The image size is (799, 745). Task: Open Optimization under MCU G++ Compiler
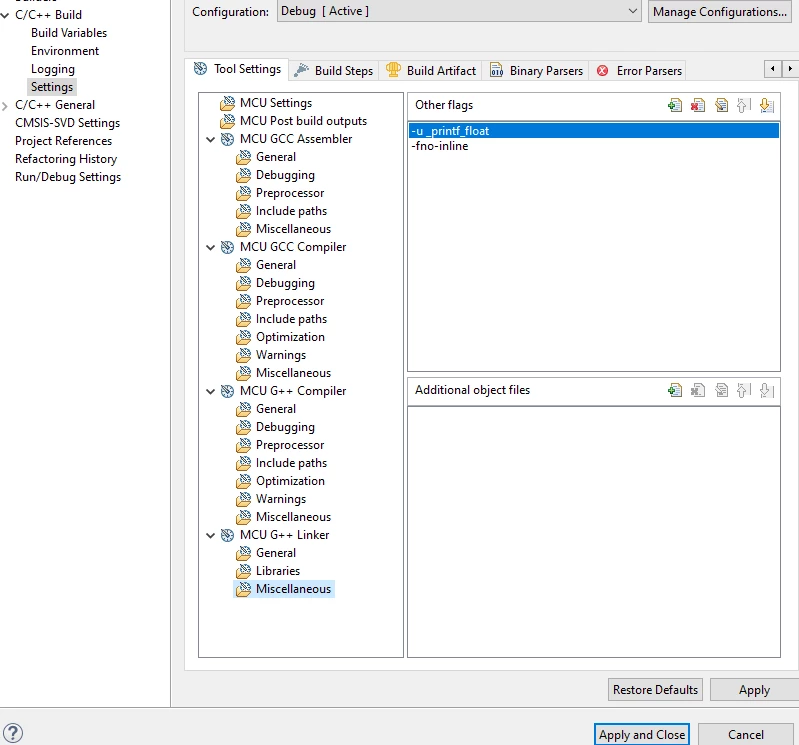(x=290, y=481)
